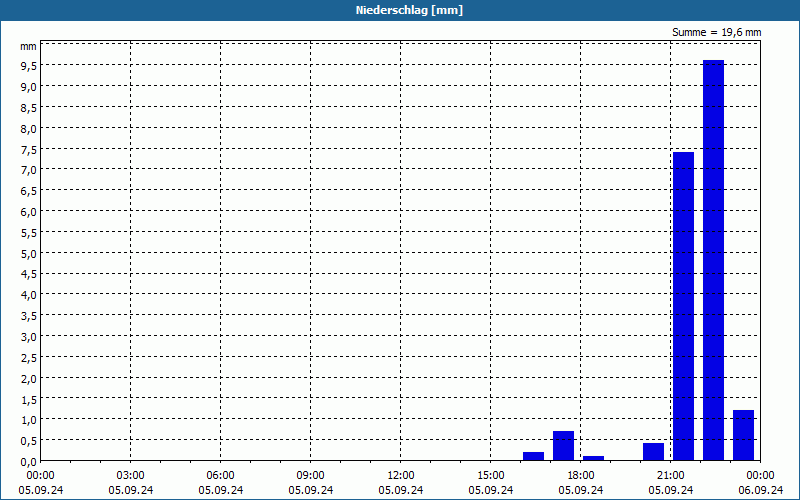Click the date '05.09.24' under 12:00
Image resolution: width=800 pixels, height=500 pixels.
pyautogui.click(x=401, y=490)
